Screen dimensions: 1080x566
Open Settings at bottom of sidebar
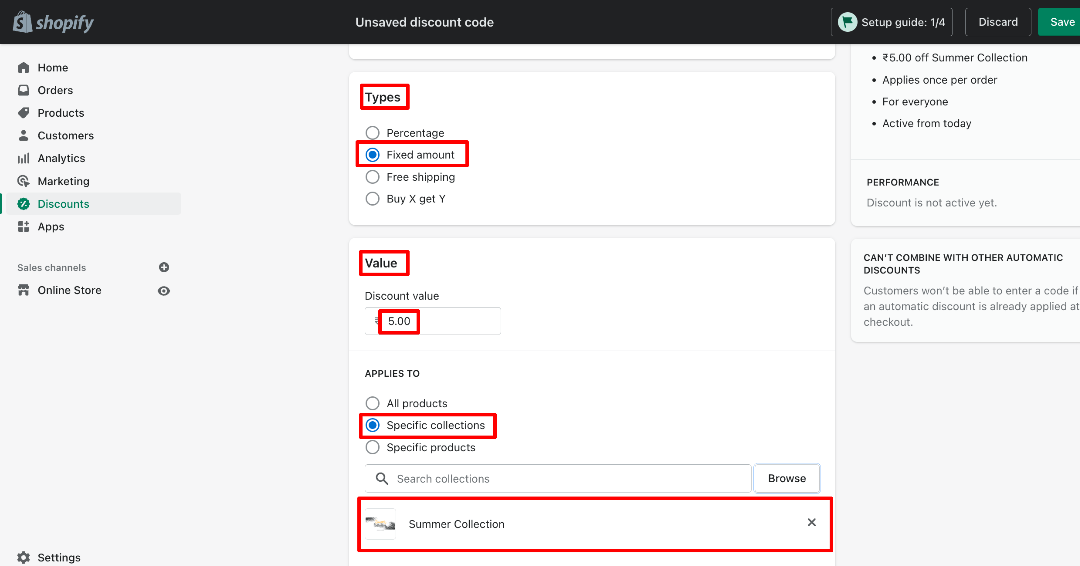(59, 558)
